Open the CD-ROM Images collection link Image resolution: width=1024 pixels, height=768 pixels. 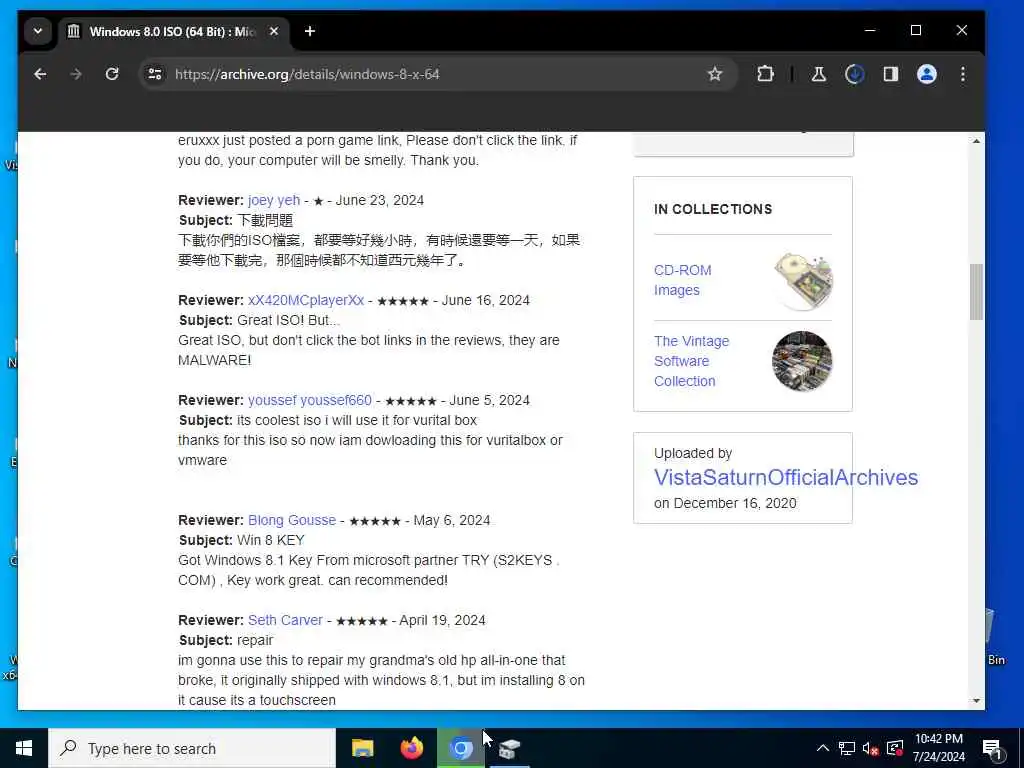click(x=682, y=280)
